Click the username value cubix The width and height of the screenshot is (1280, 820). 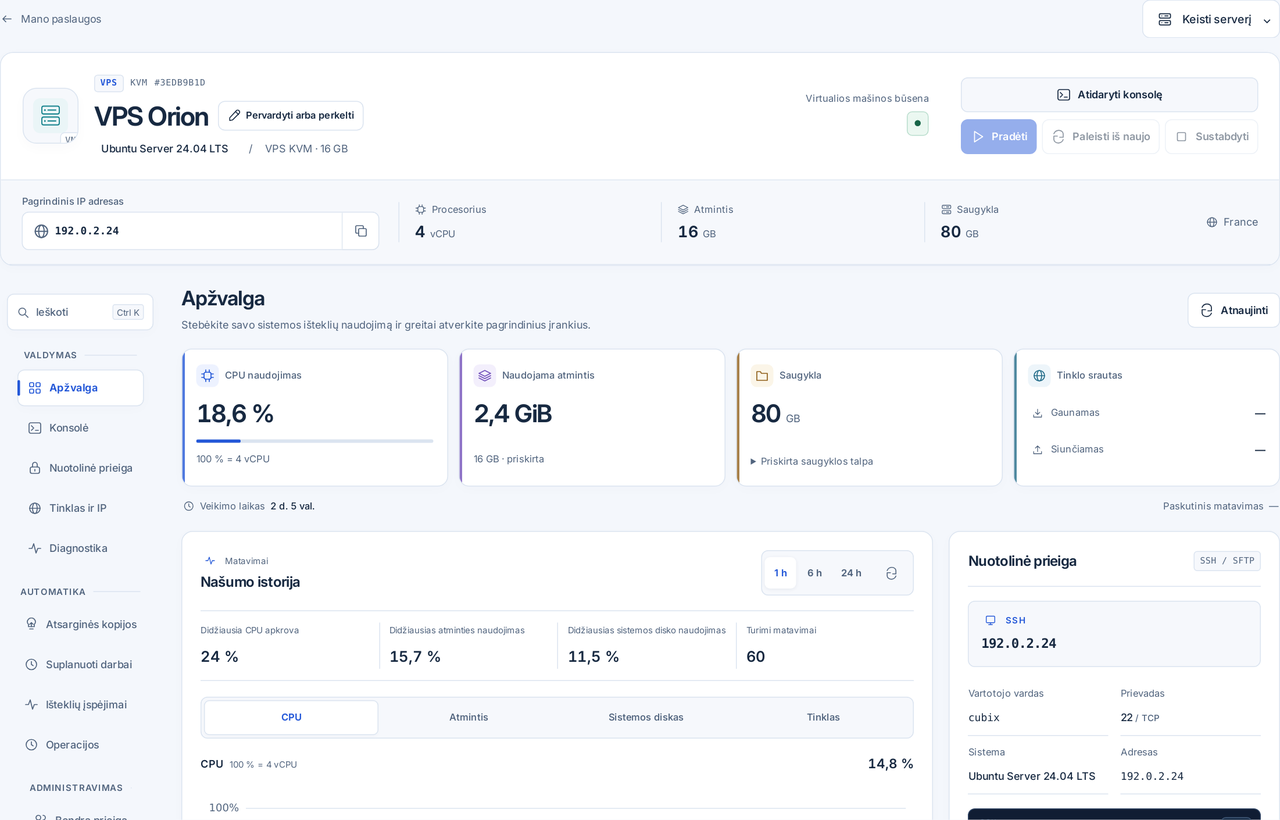click(984, 718)
